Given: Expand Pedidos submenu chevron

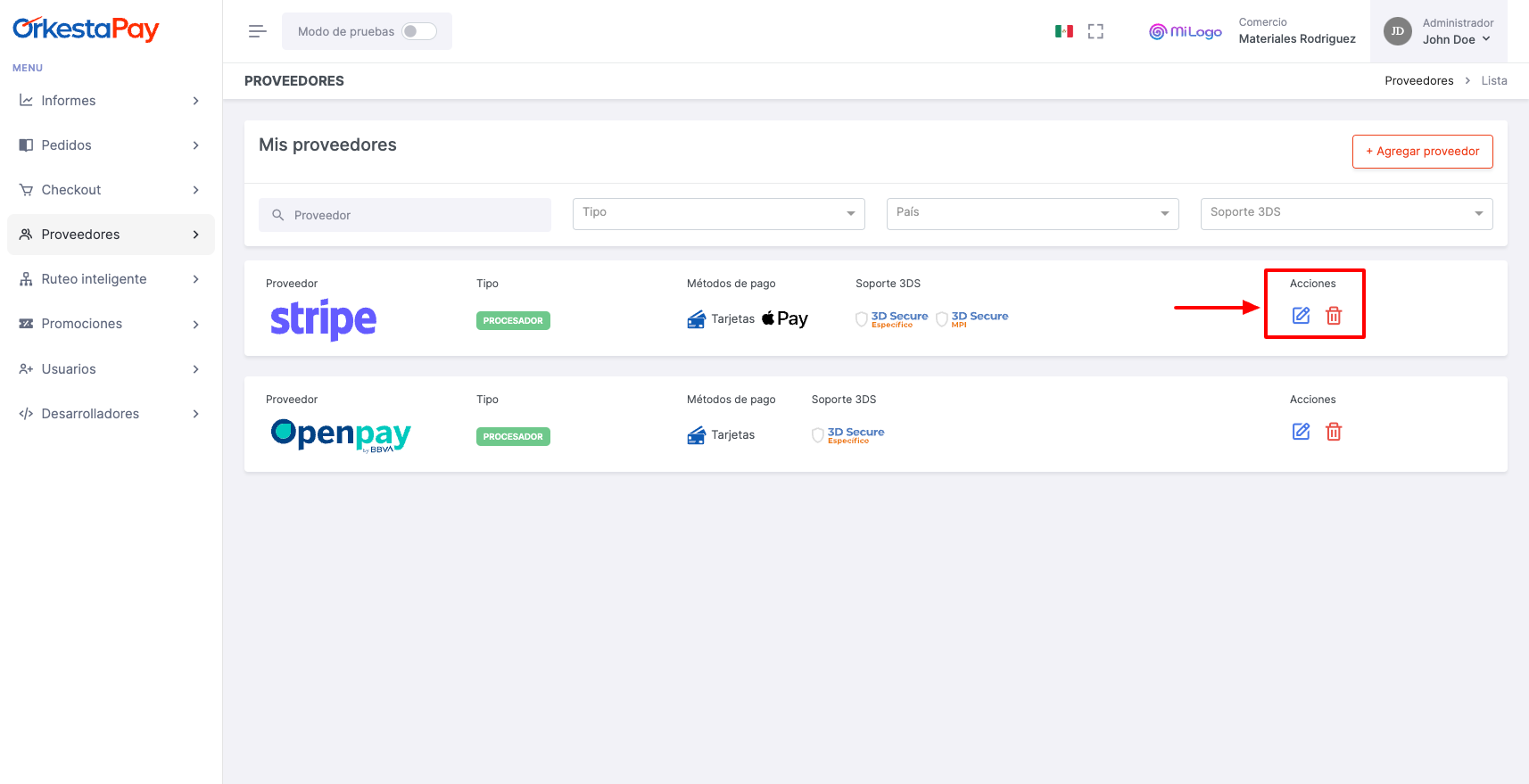Looking at the screenshot, I should (195, 145).
